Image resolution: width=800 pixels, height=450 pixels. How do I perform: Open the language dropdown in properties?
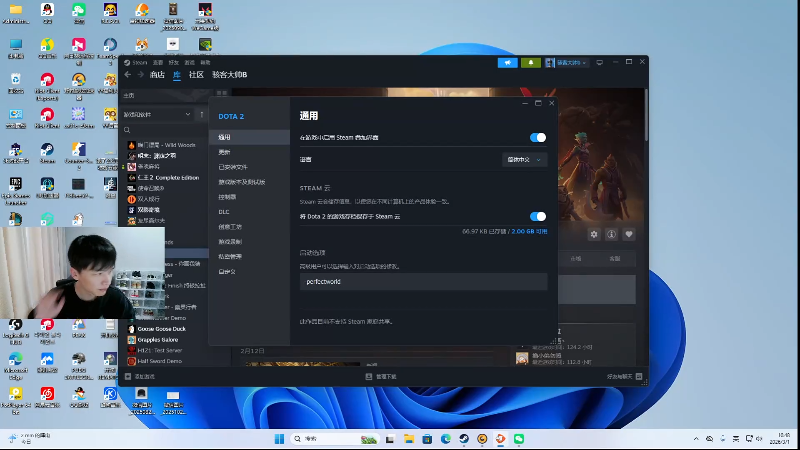click(524, 160)
